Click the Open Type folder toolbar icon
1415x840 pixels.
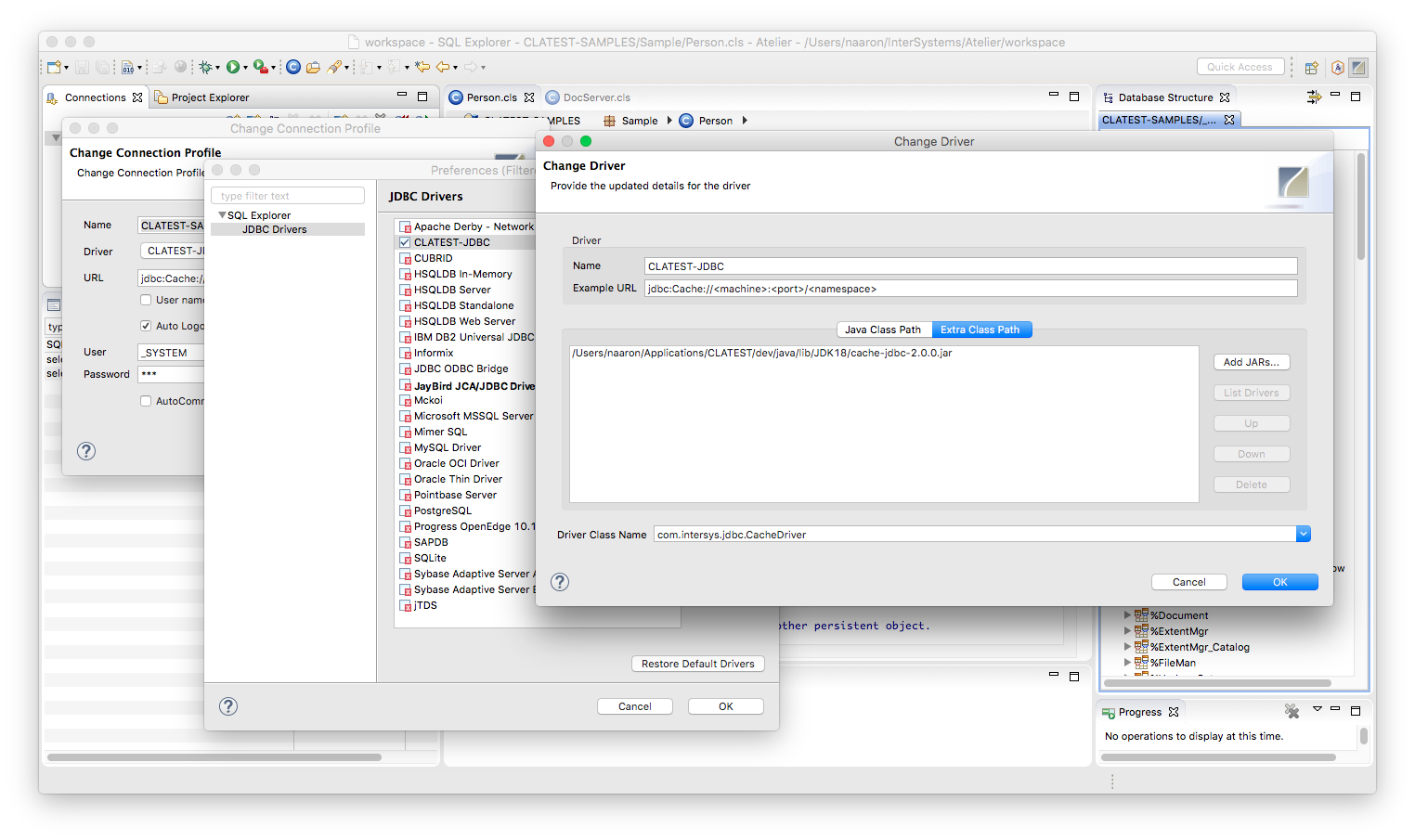(x=314, y=67)
